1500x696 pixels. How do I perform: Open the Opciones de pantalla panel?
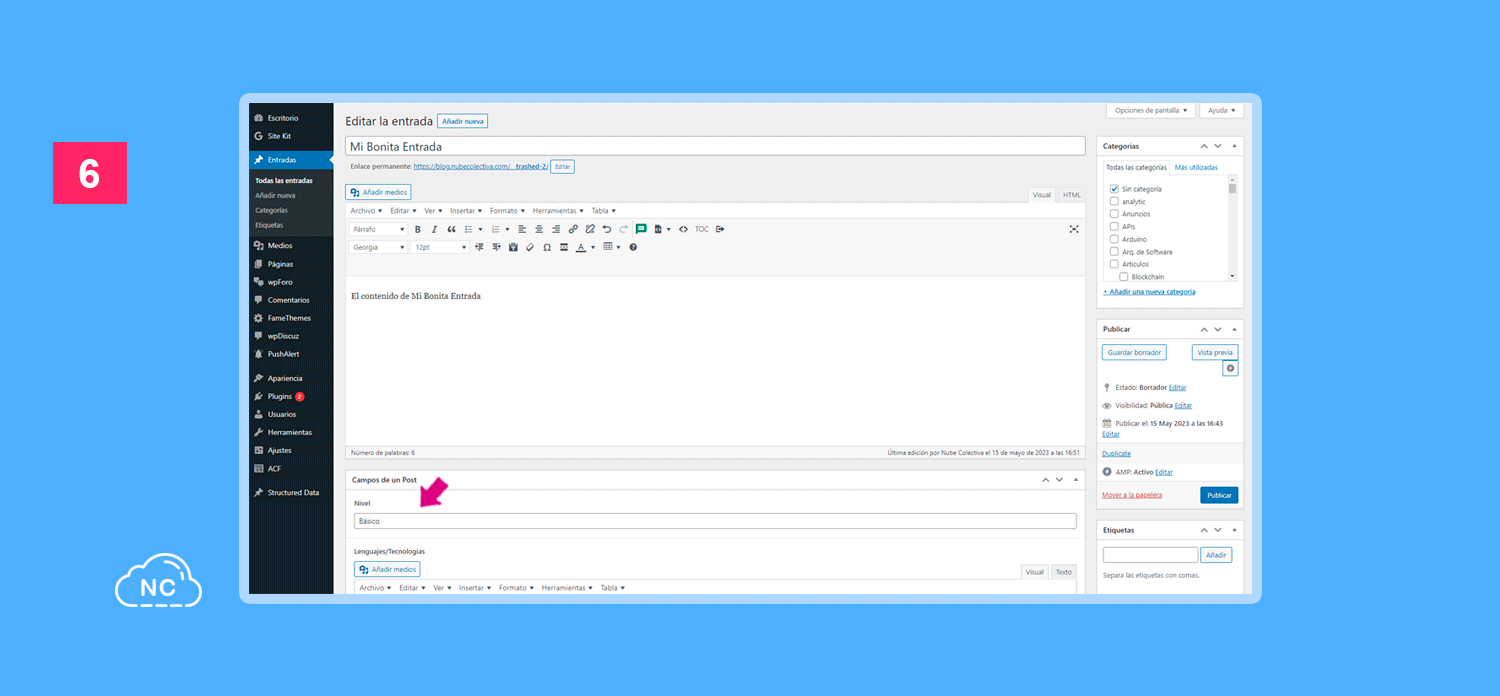[x=1151, y=110]
